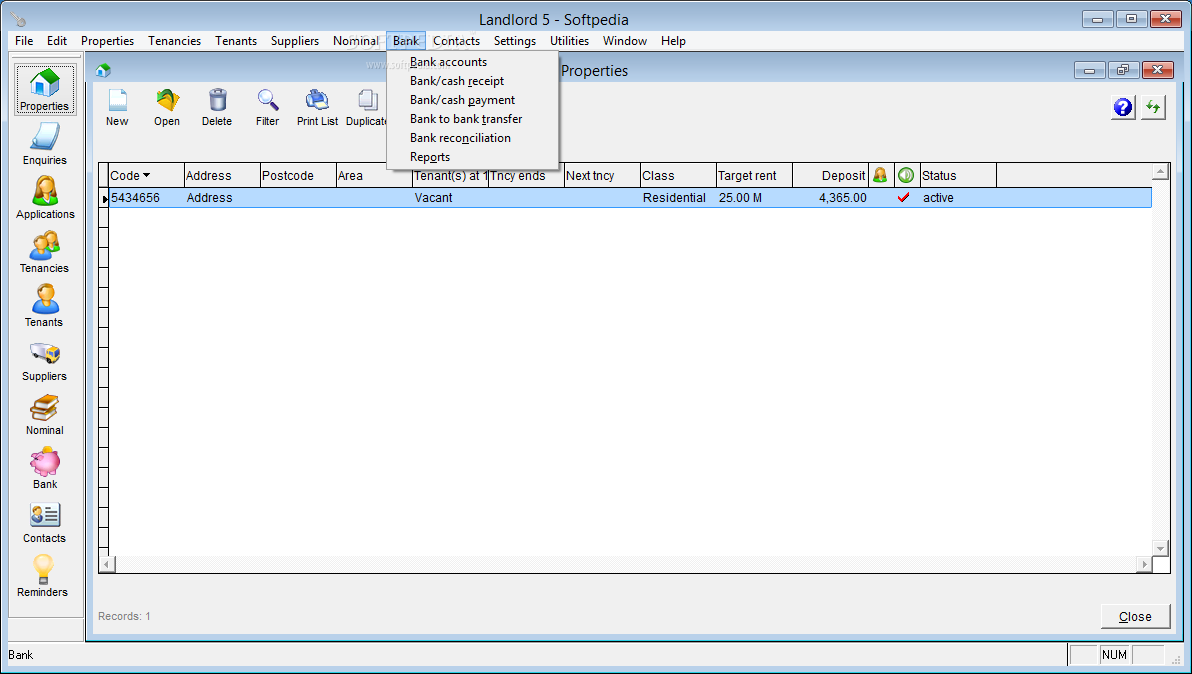The image size is (1192, 674).
Task: Open the Utilities menu
Action: (x=569, y=41)
